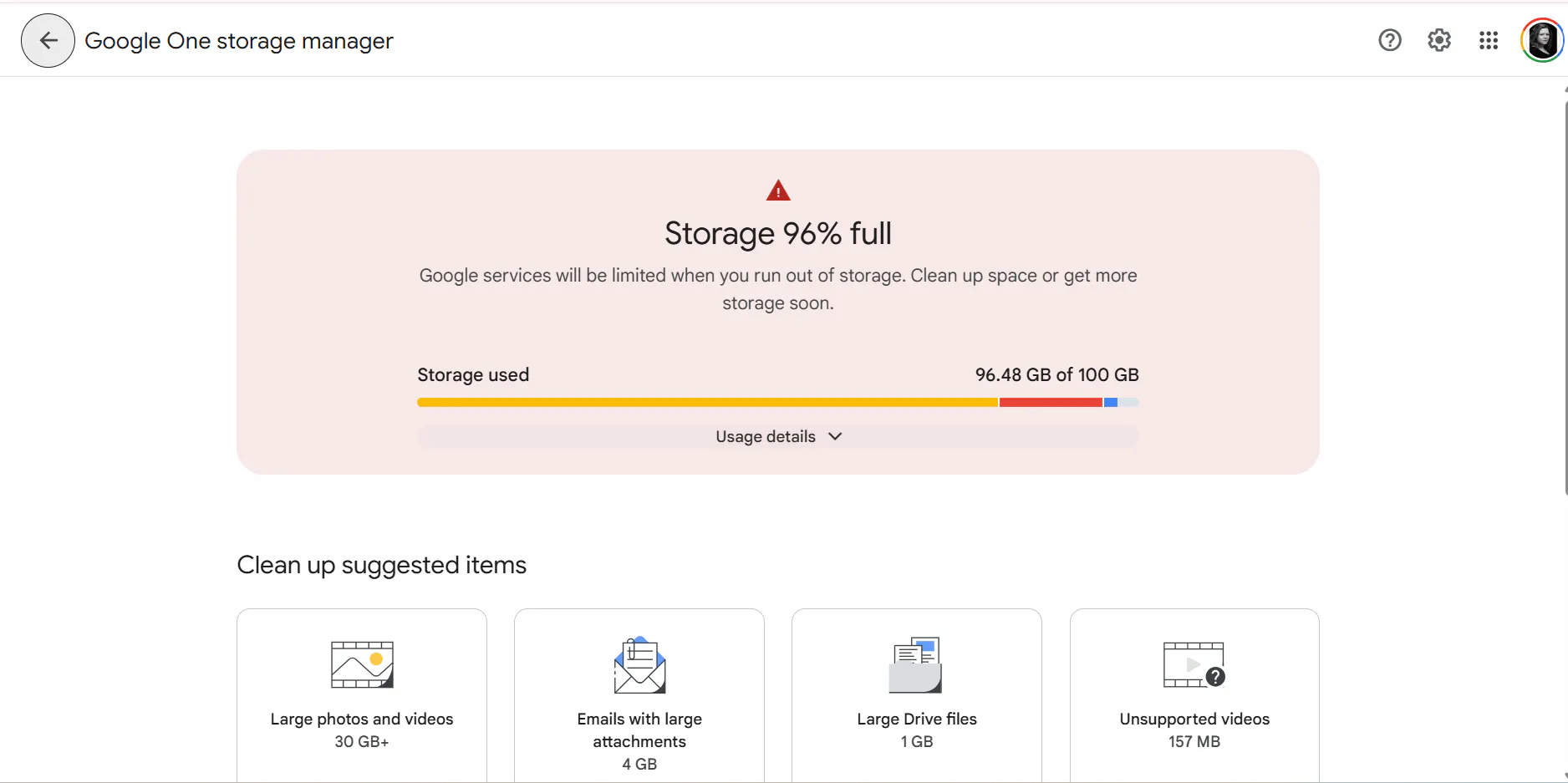Click the Emails with large attachments icon

click(639, 665)
